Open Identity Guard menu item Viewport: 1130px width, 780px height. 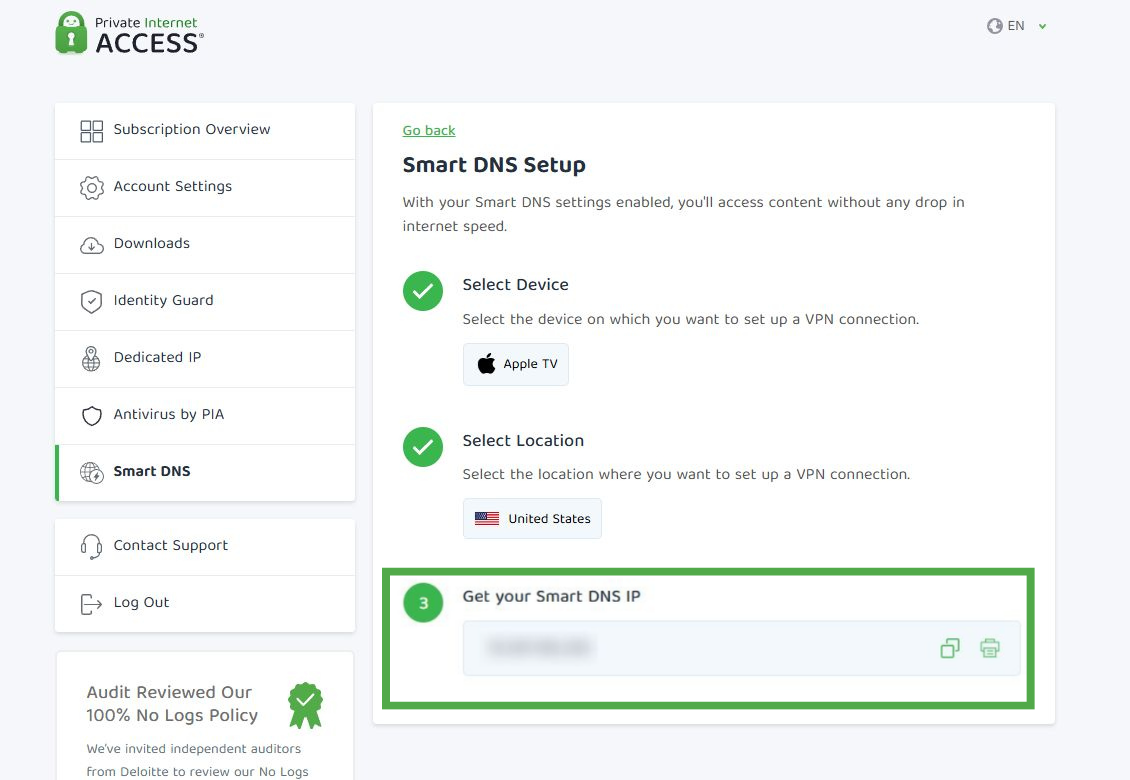(x=205, y=301)
